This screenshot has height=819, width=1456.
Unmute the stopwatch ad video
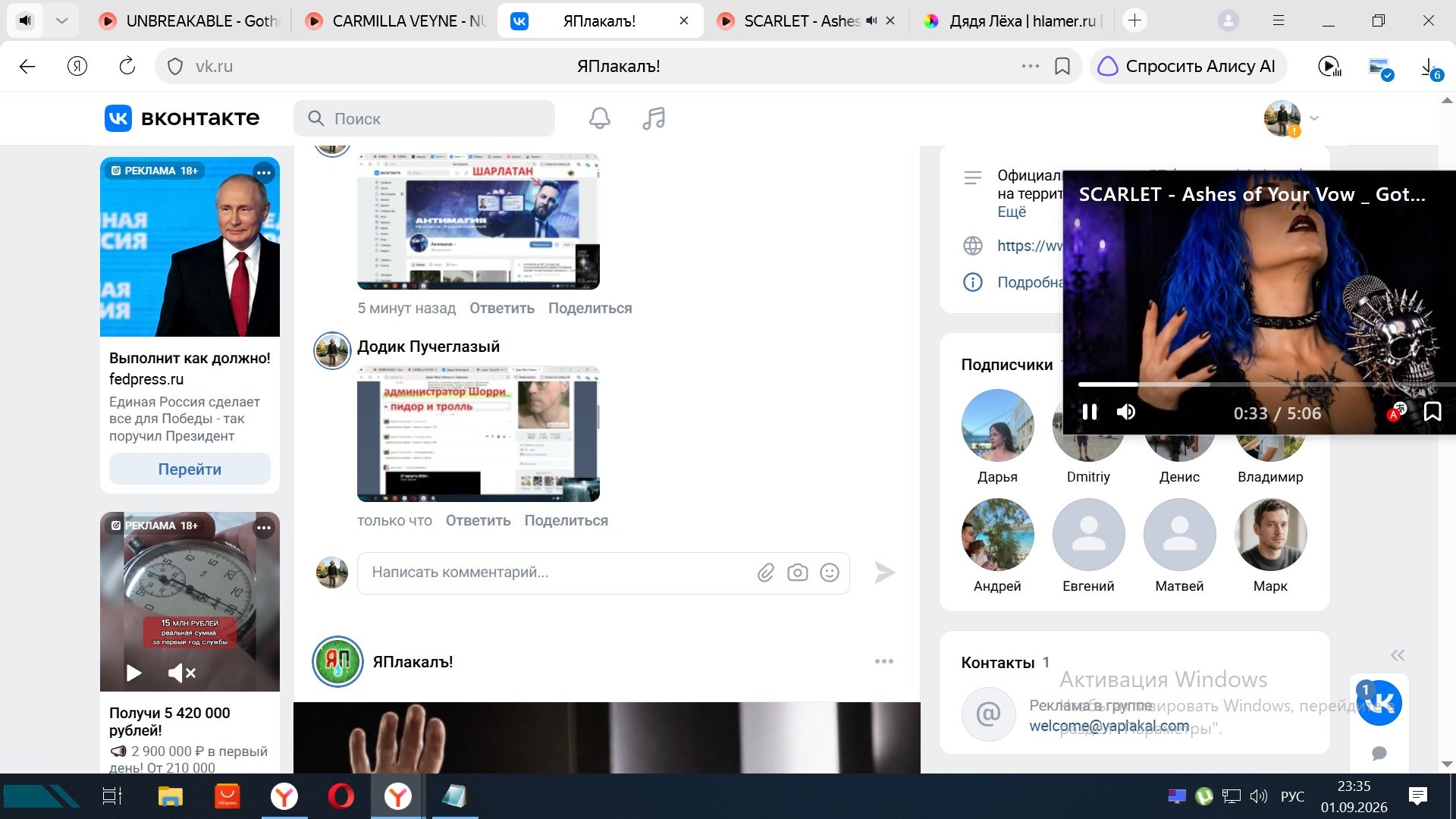182,673
